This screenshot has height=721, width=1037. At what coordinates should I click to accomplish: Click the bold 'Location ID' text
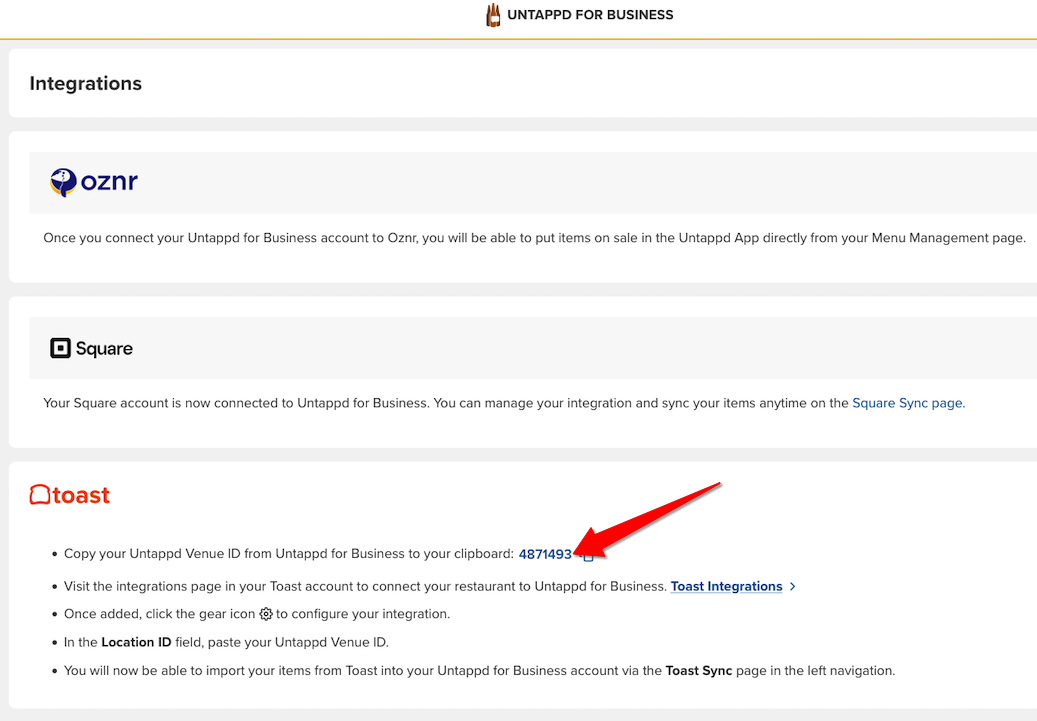coord(141,642)
